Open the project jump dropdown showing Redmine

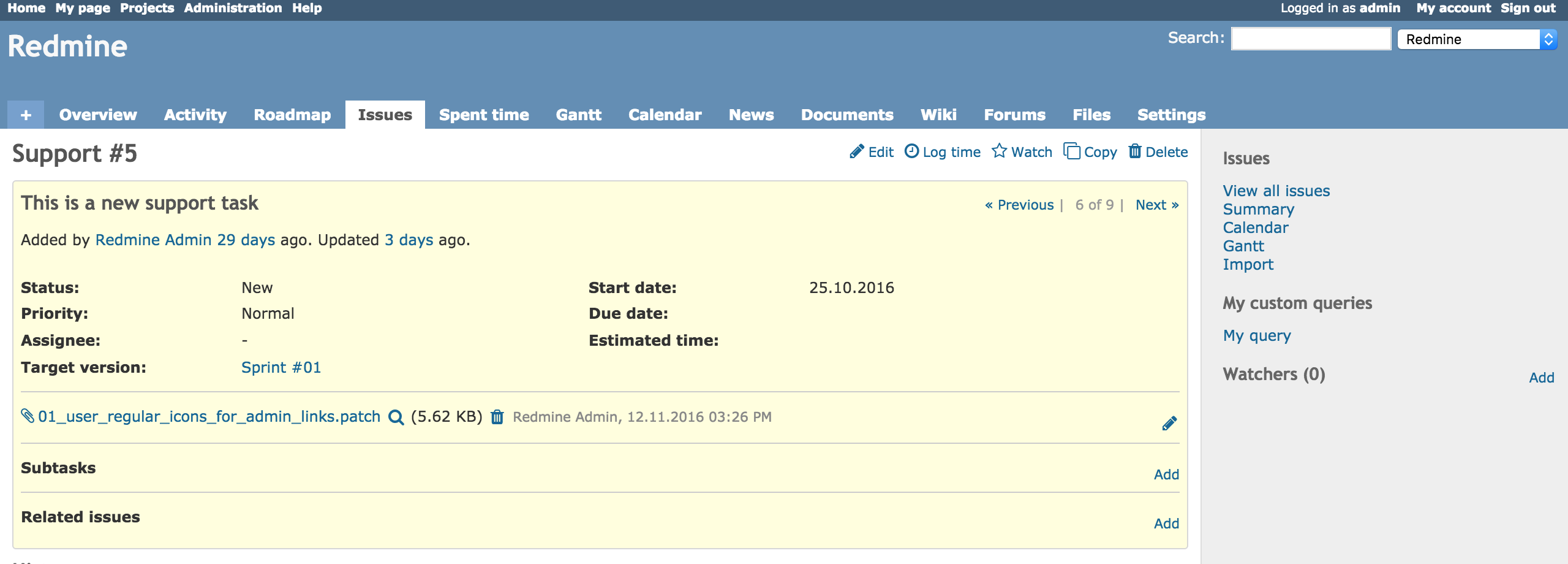[x=1477, y=39]
